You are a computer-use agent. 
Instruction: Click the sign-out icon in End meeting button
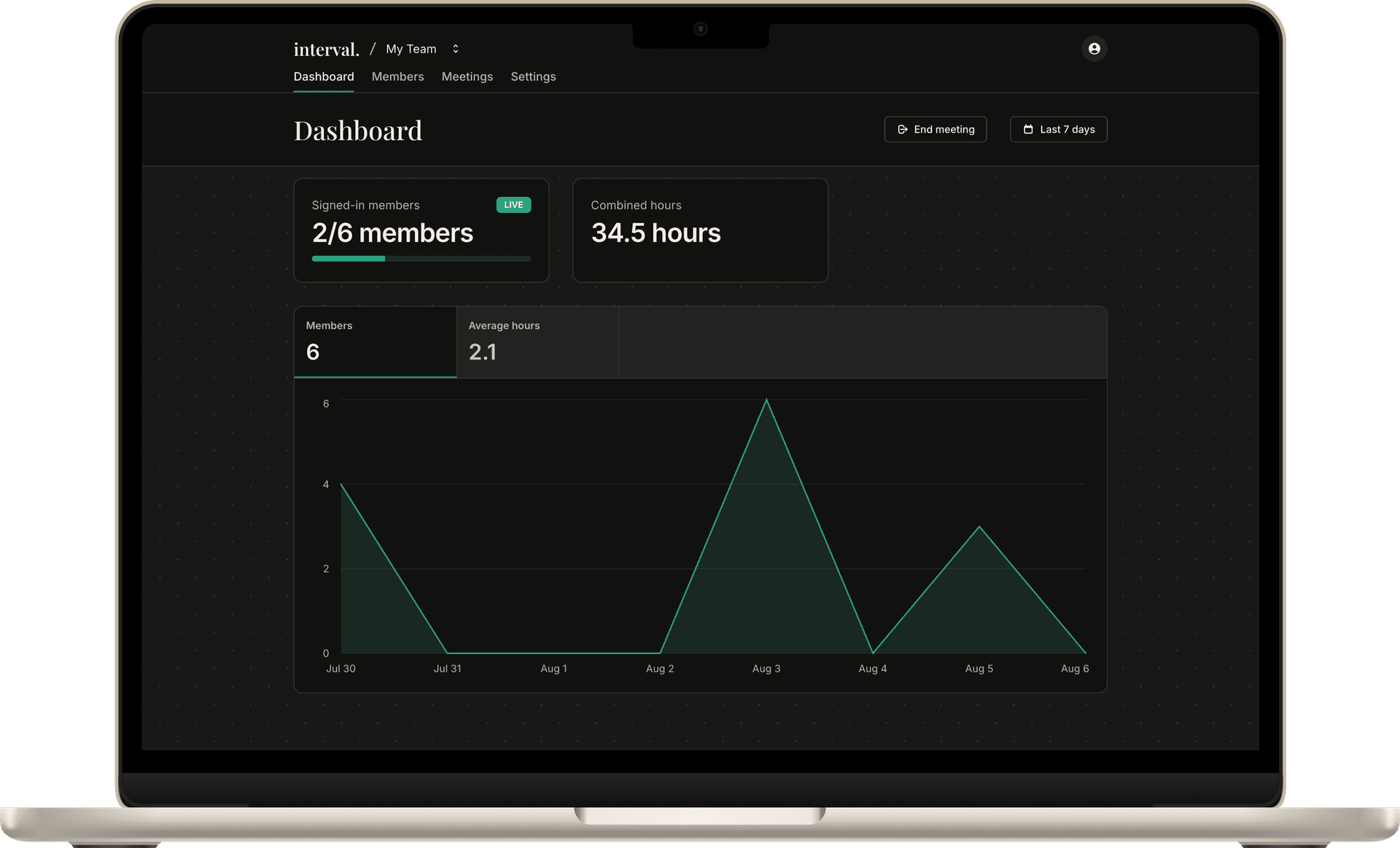[902, 129]
